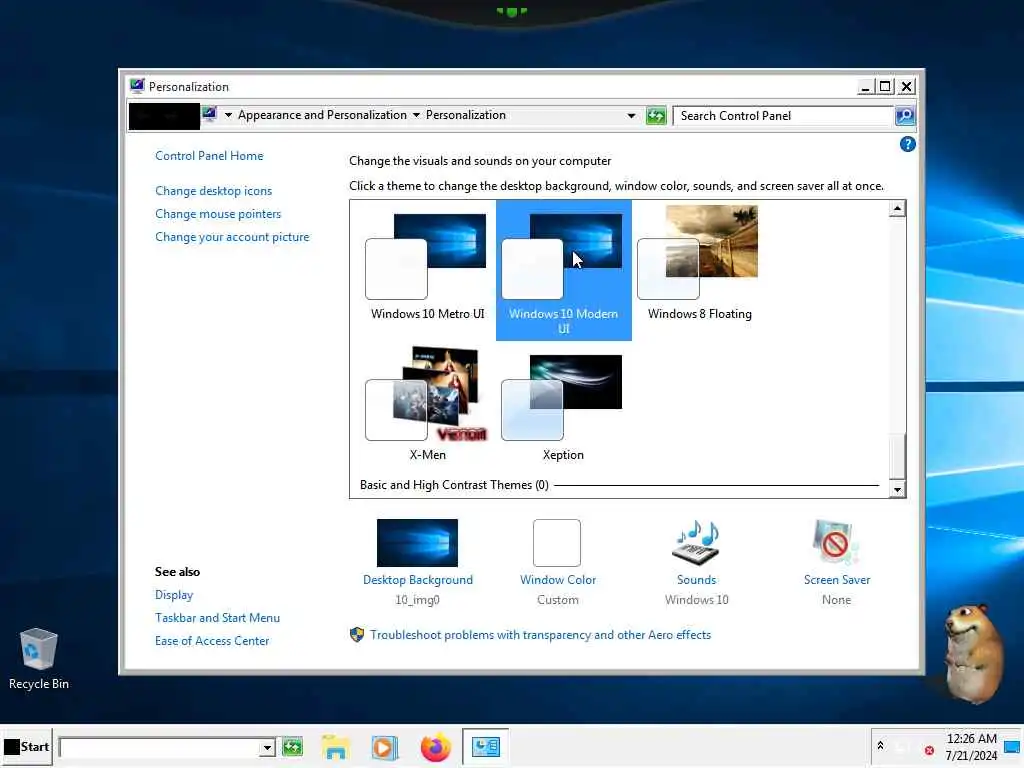Click theme list scroll down arrow

coord(897,489)
